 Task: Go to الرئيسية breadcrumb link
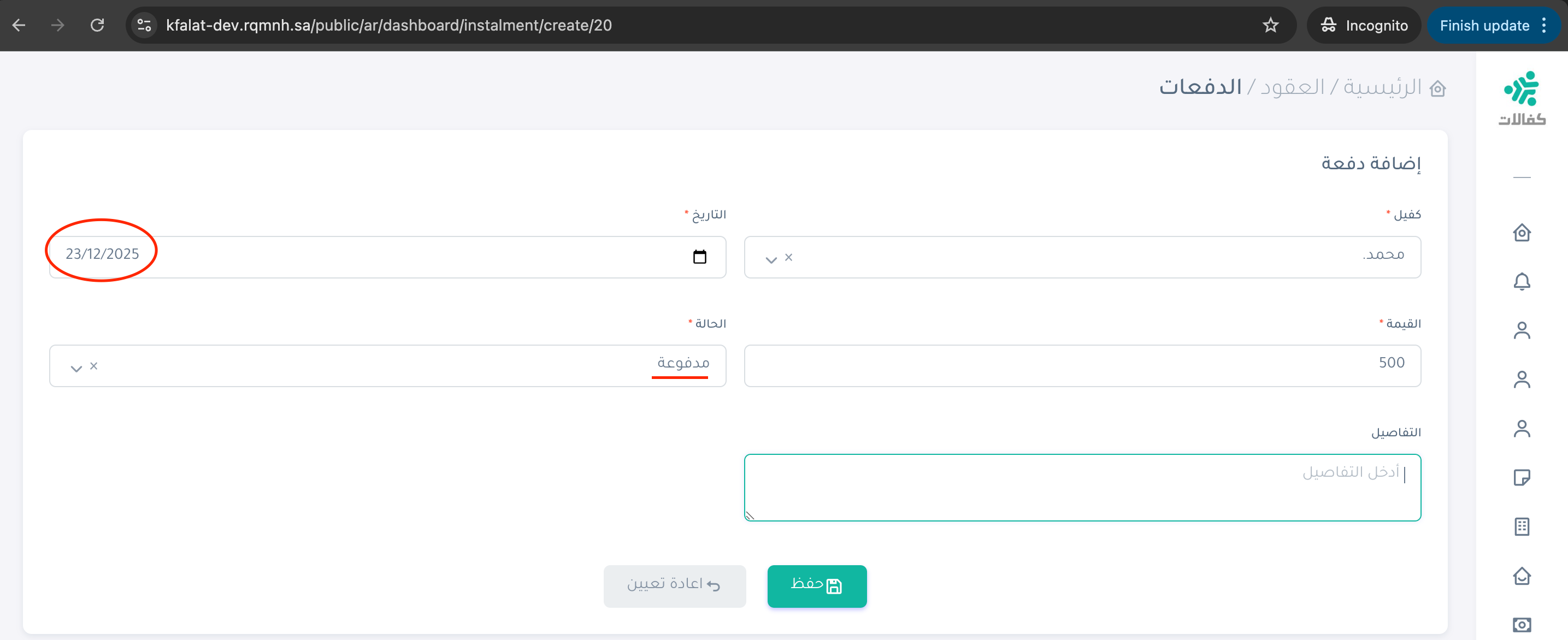(x=1382, y=87)
